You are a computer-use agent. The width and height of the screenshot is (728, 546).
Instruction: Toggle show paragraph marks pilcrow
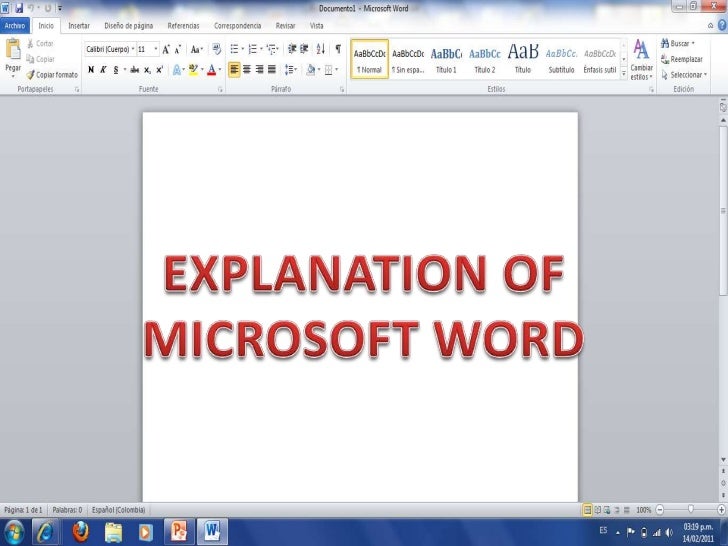tap(338, 49)
